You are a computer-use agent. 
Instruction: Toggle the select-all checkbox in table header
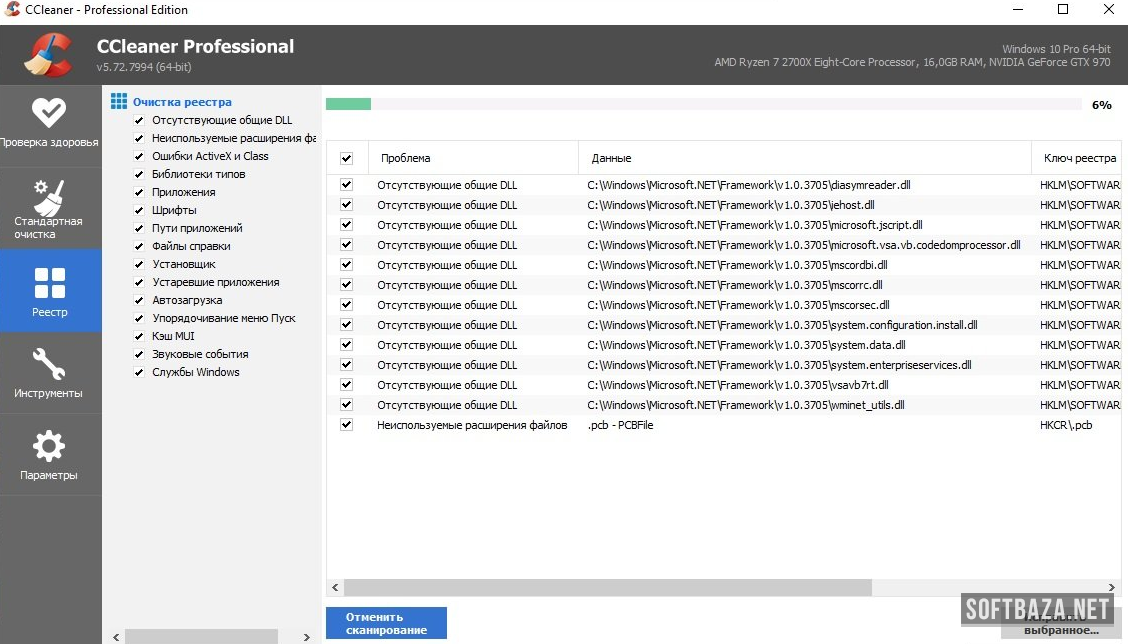(346, 158)
